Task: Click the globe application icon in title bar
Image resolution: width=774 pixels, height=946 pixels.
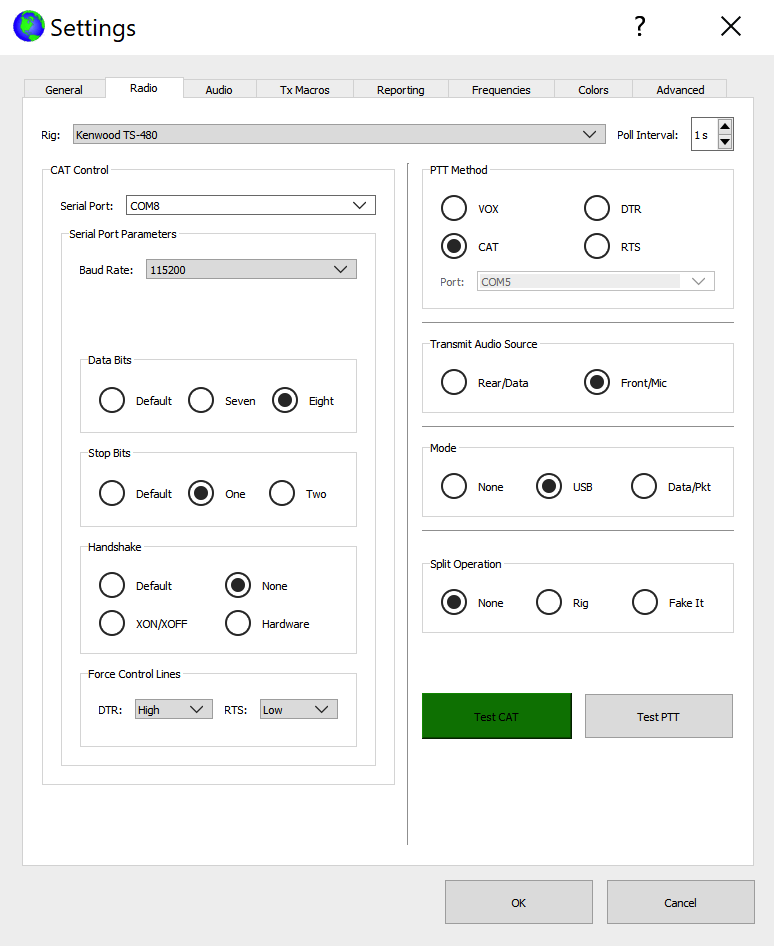Action: point(28,27)
